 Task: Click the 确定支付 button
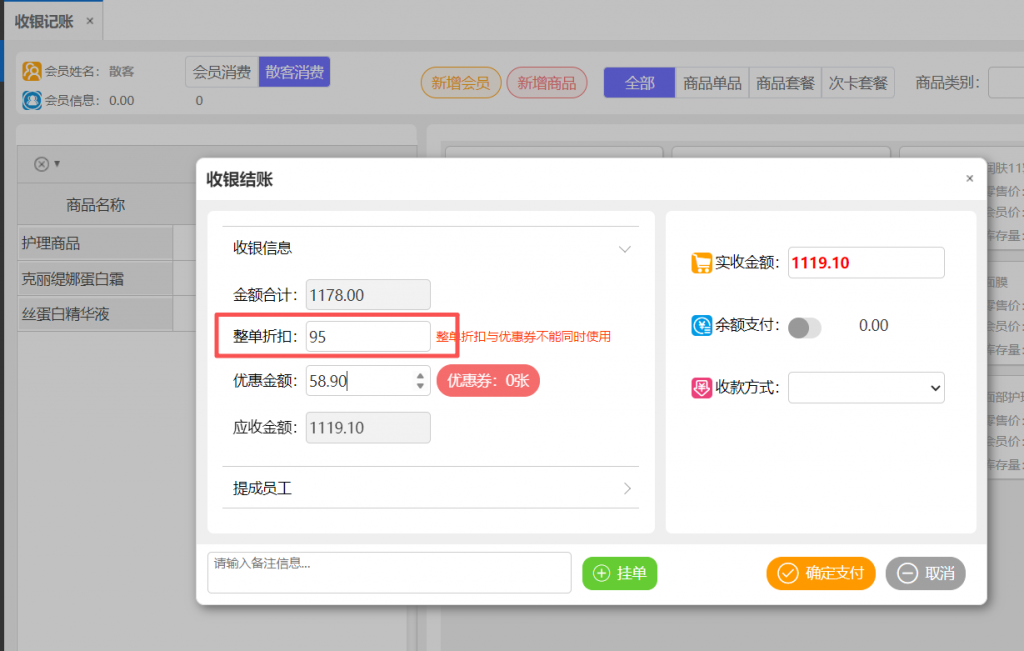click(x=821, y=573)
